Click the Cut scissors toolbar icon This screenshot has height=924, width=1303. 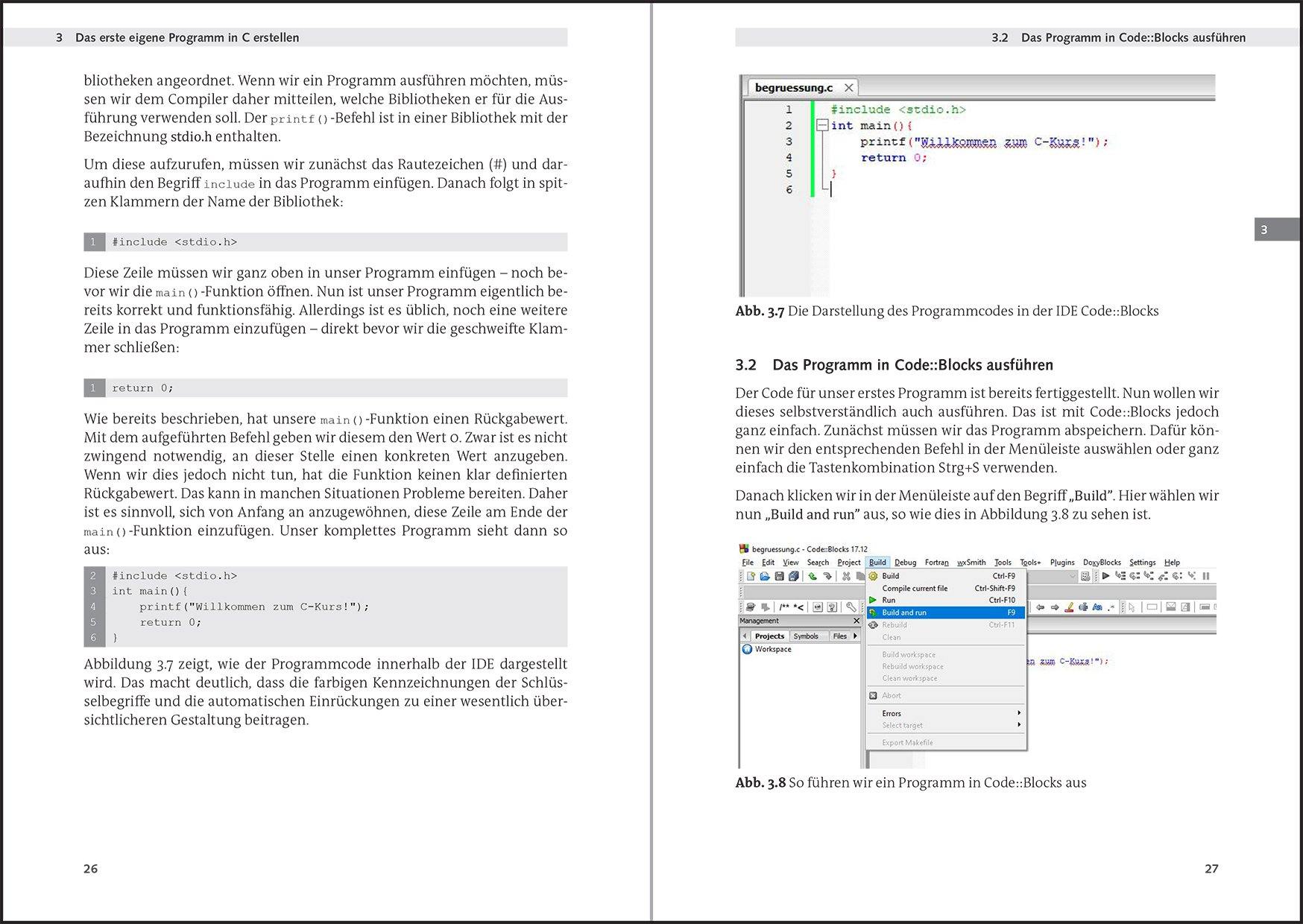846,576
